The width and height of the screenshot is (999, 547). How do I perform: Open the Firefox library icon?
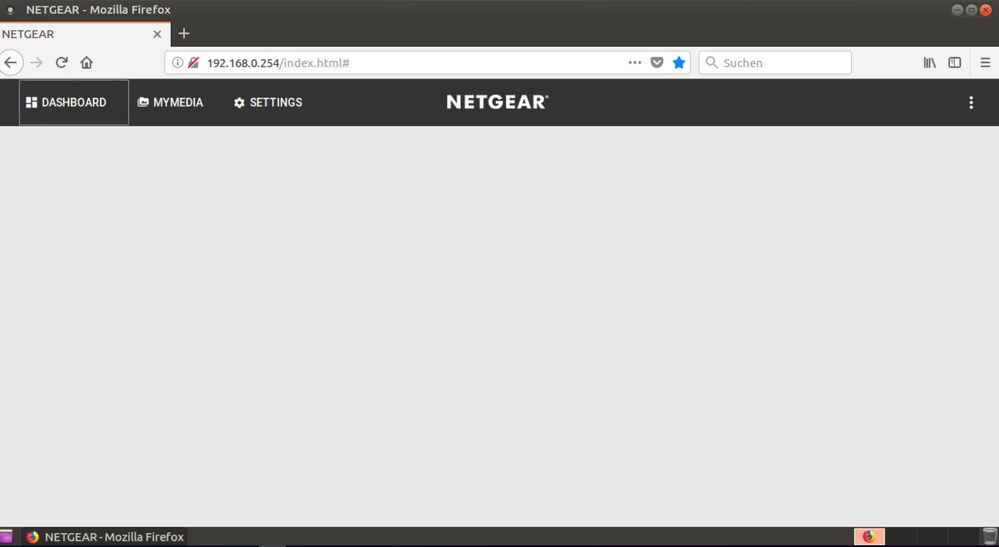coord(930,62)
